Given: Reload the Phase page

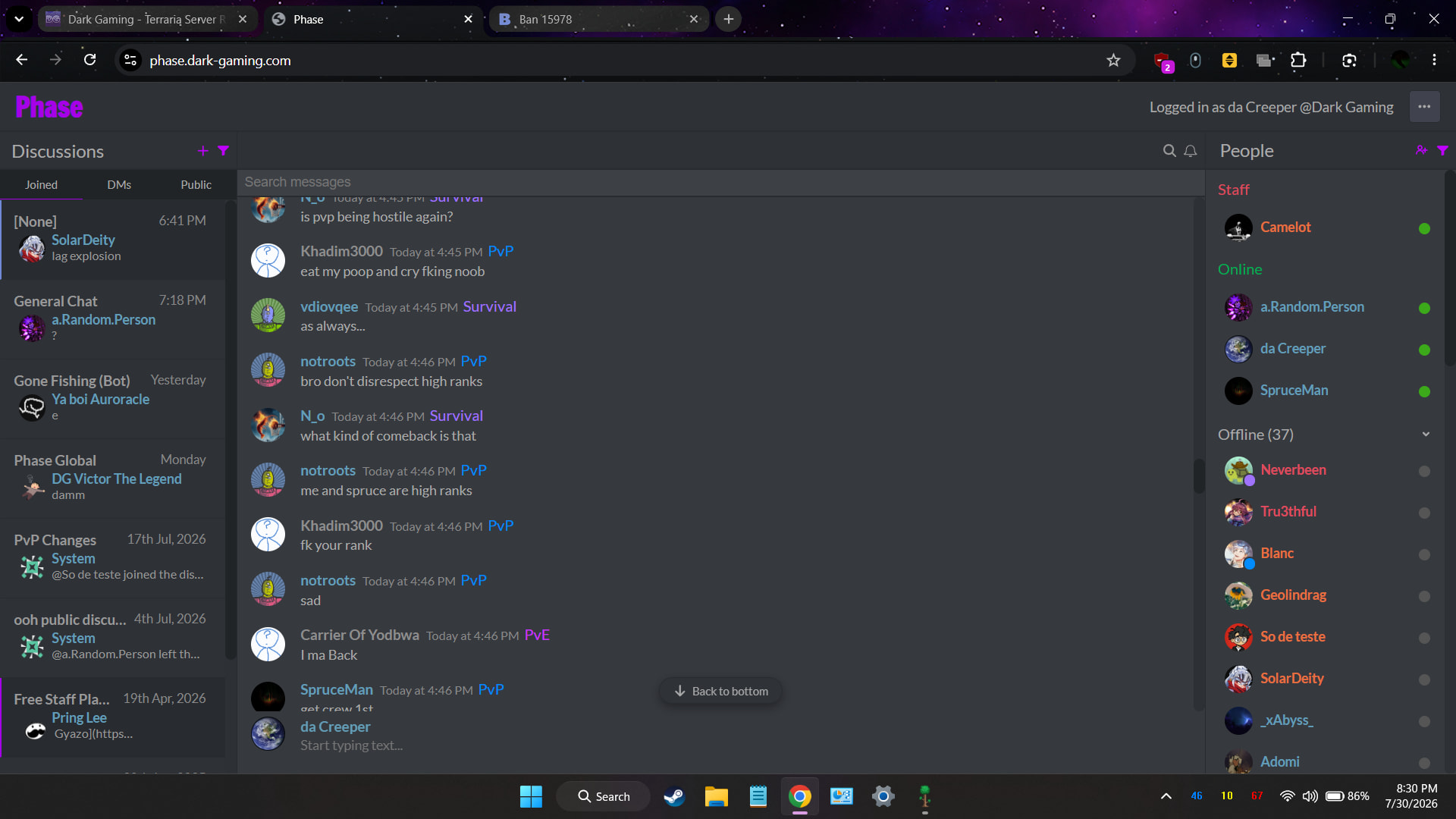Looking at the screenshot, I should pos(90,60).
